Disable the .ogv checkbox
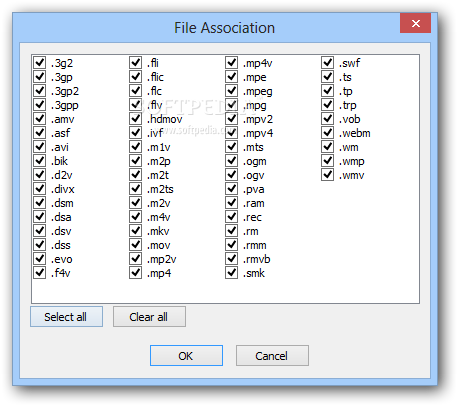This screenshot has width=458, height=406. tap(232, 175)
